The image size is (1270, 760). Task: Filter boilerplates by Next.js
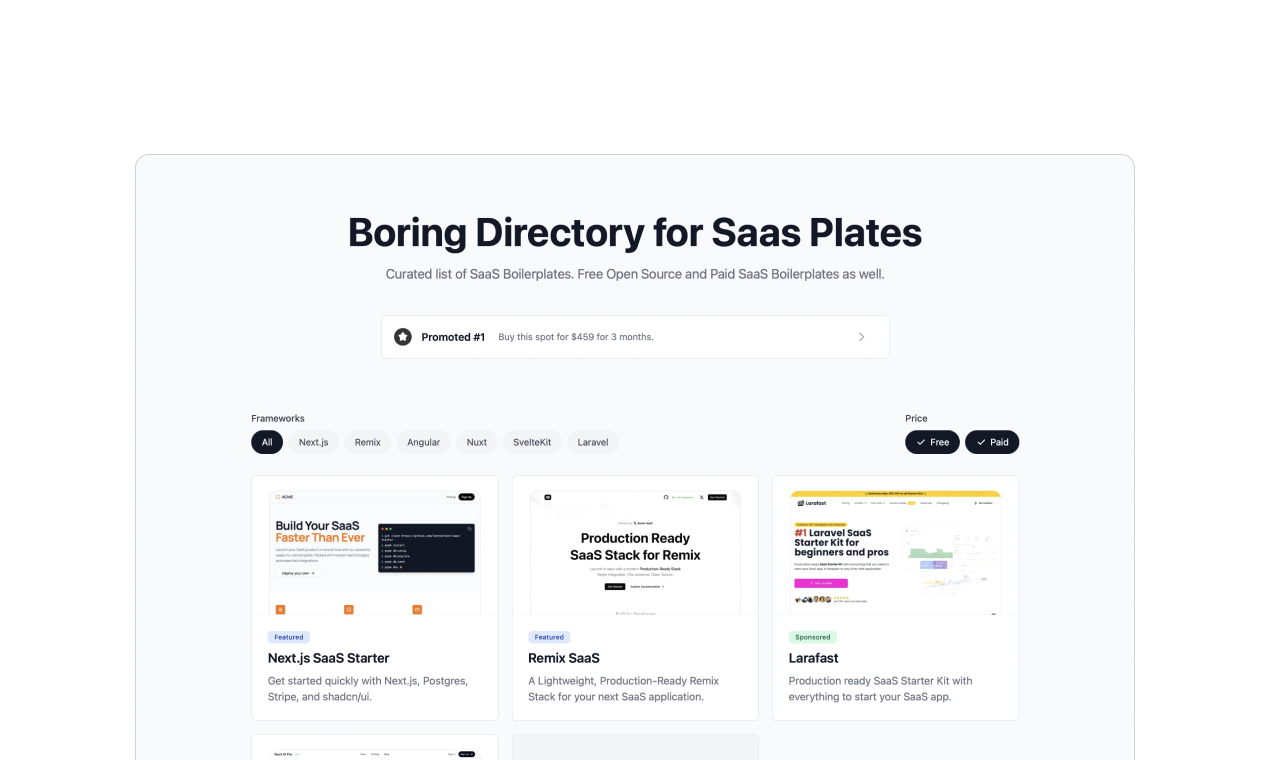(x=314, y=442)
